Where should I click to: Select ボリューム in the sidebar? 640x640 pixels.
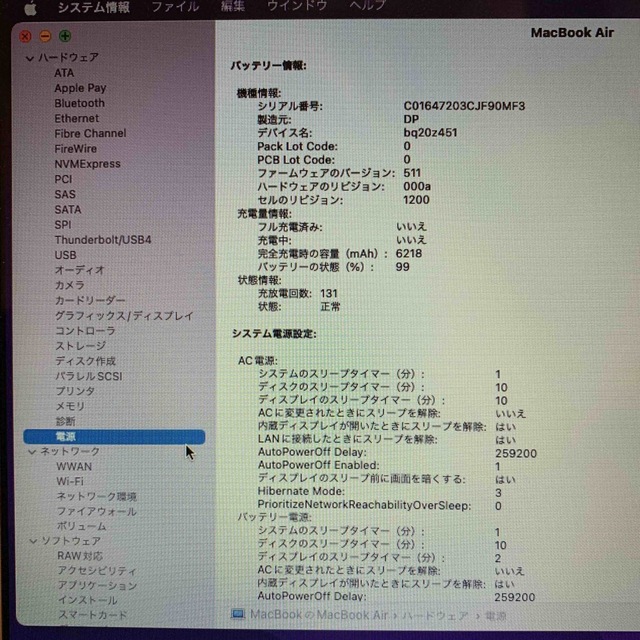(x=82, y=527)
